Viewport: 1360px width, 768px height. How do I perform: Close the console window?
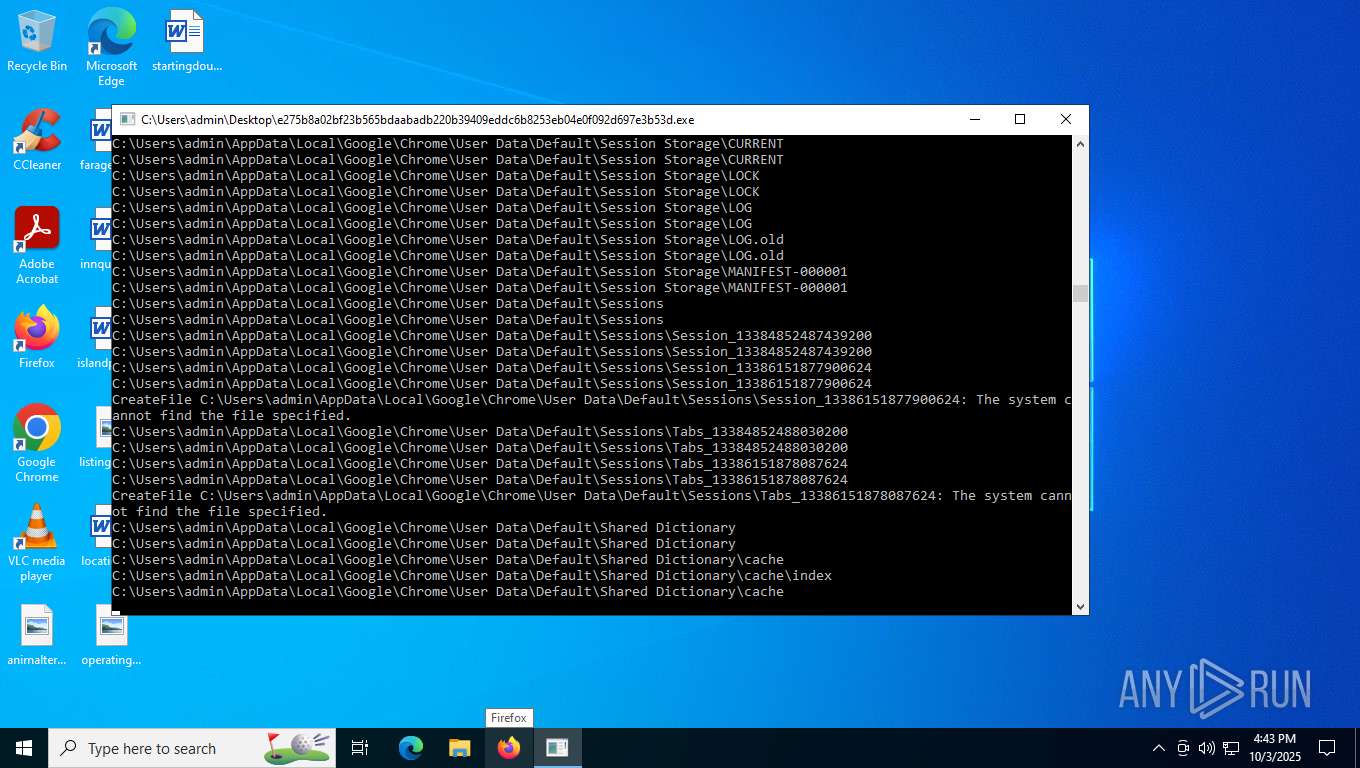click(x=1066, y=120)
